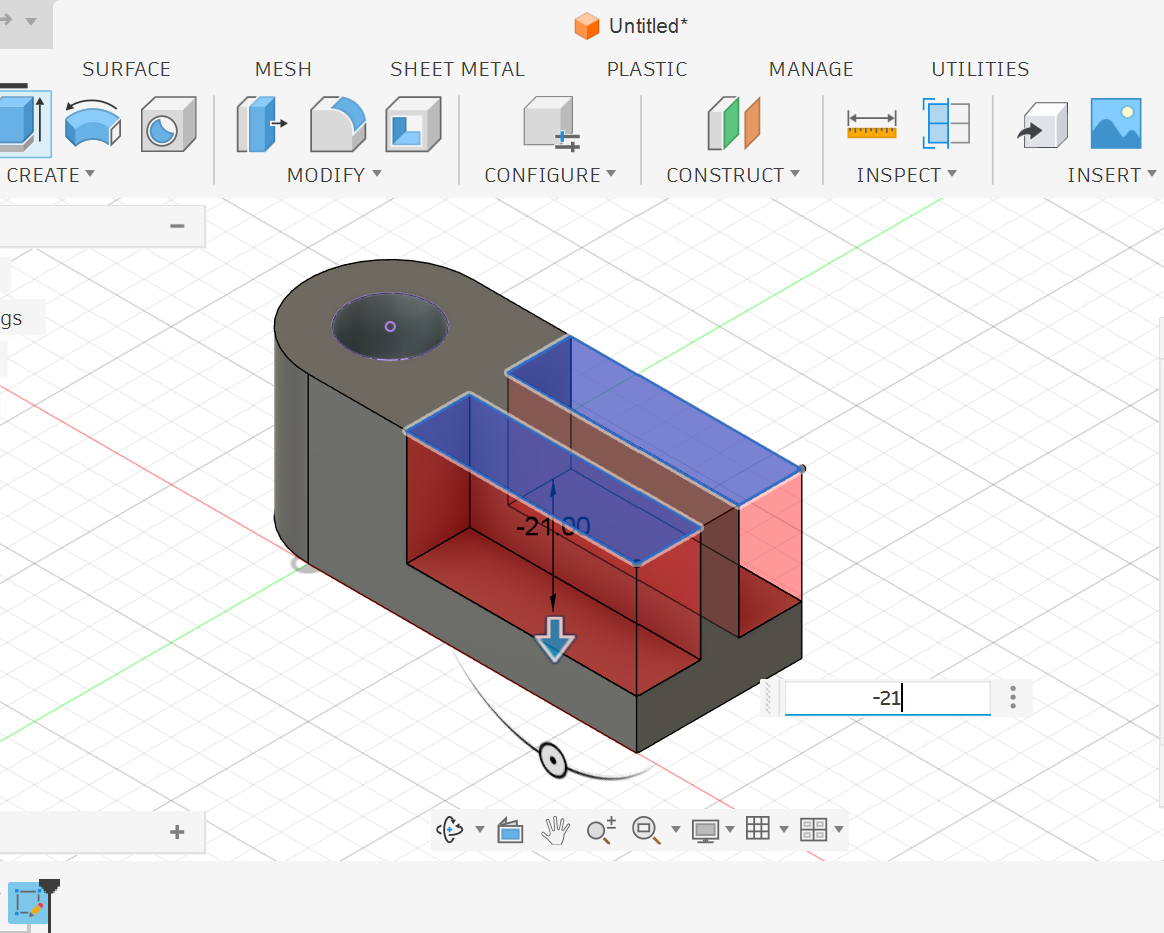Click the Untitled* document title
1164x933 pixels.
(648, 26)
